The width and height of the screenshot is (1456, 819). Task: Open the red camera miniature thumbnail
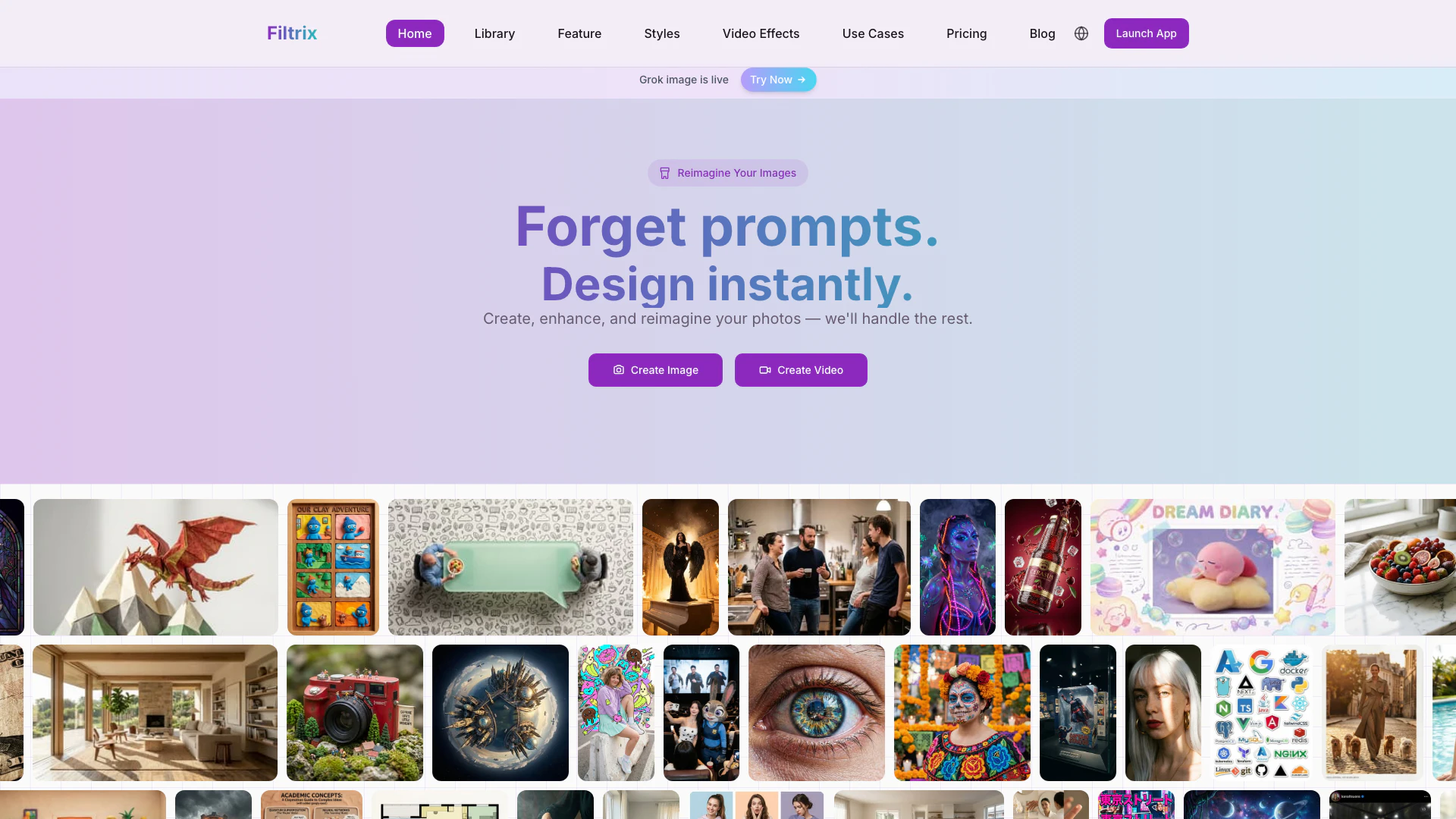tap(355, 713)
